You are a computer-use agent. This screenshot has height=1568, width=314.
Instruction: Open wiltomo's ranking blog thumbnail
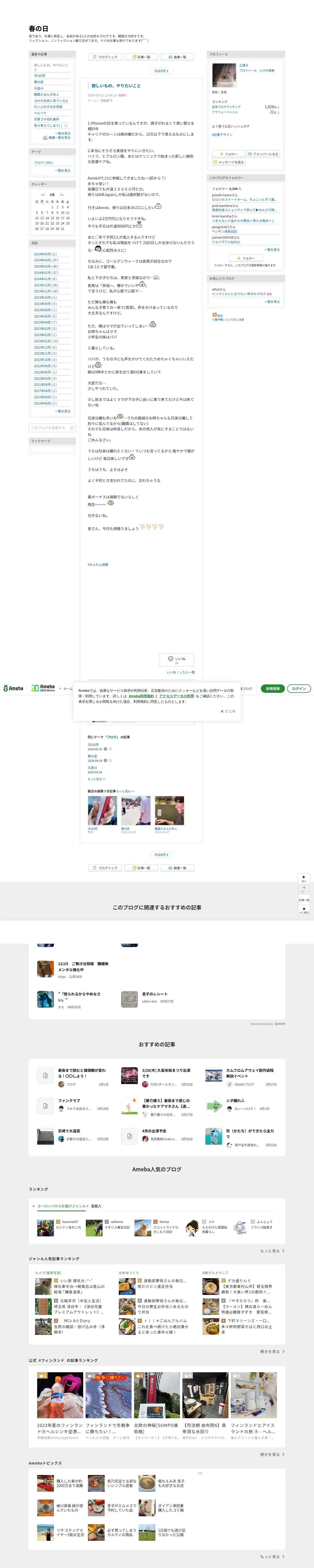[x=94, y=1228]
